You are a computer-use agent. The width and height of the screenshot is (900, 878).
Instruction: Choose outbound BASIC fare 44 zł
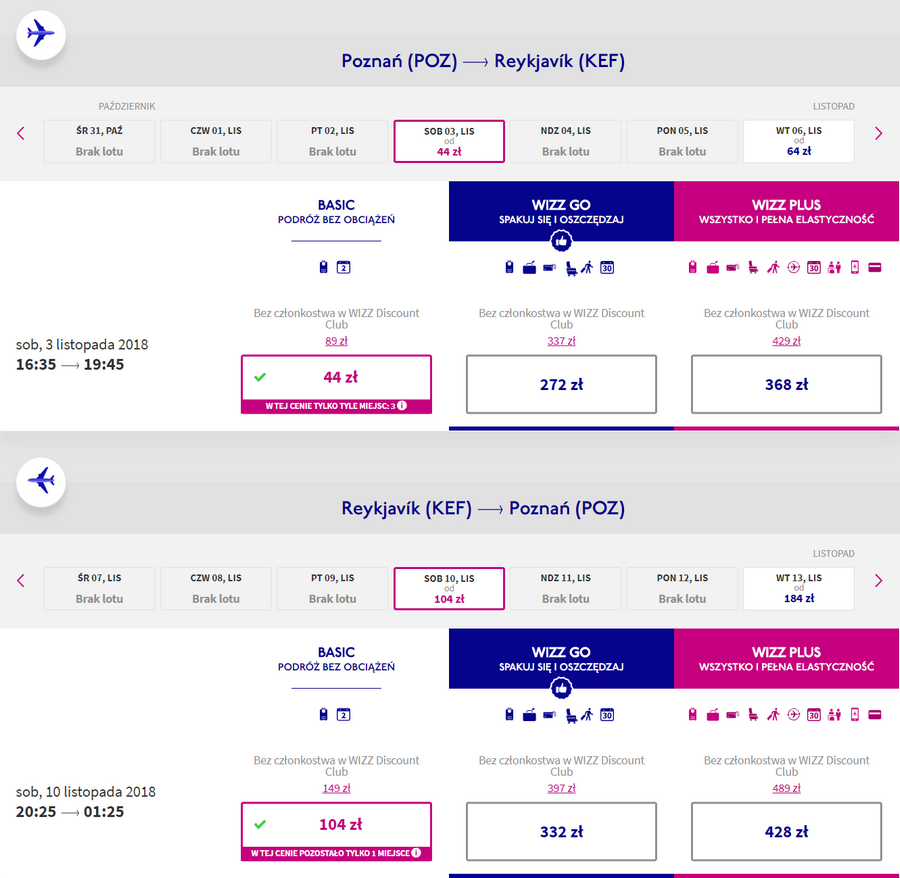coord(336,384)
